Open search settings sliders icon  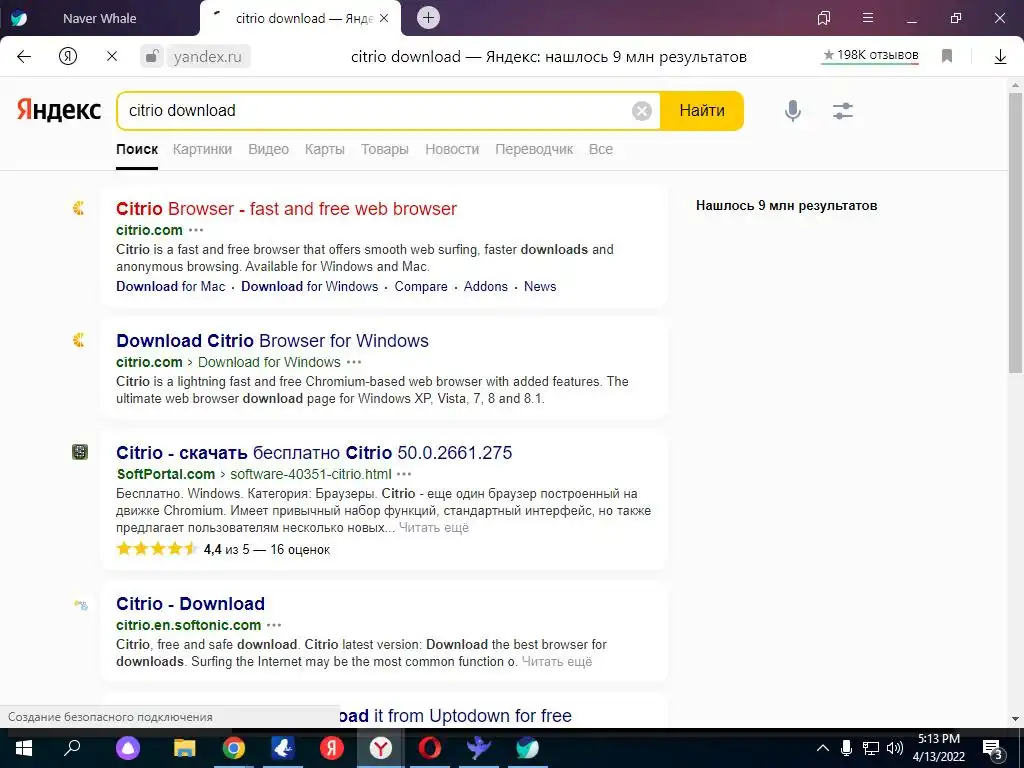coord(842,110)
